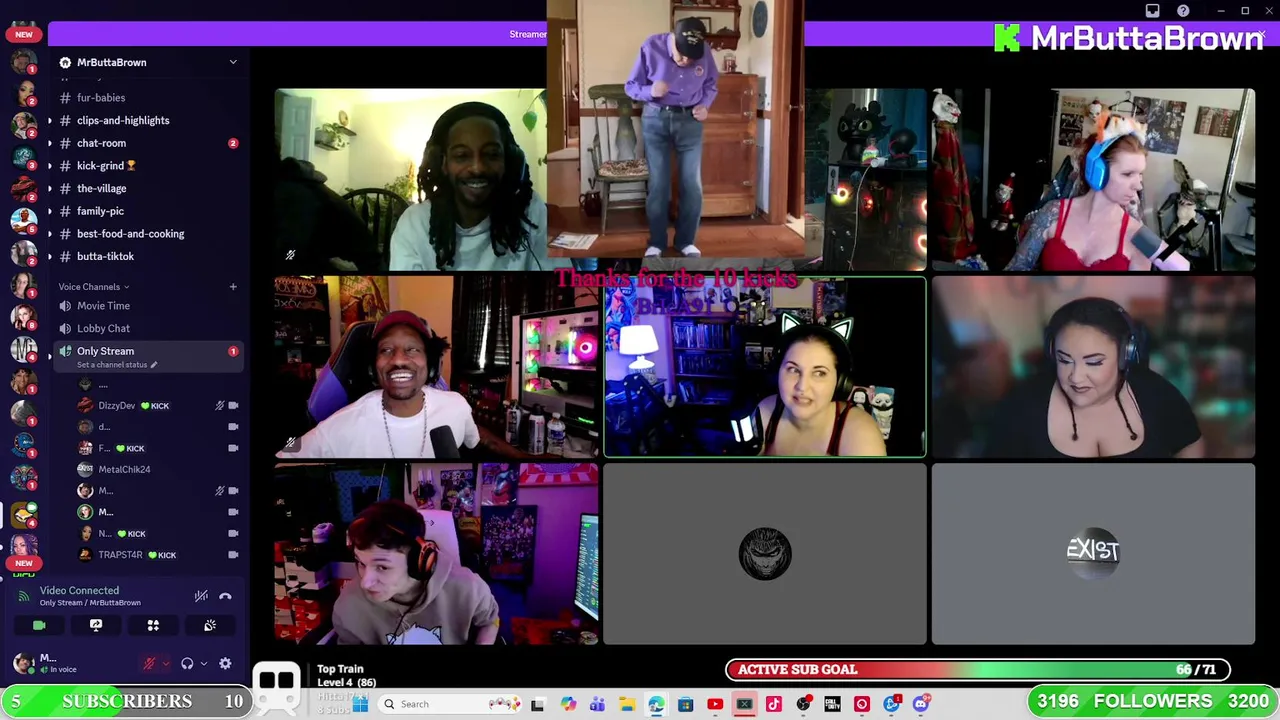Viewport: 1280px width, 720px height.
Task: Click share your screen button
Action: point(96,625)
